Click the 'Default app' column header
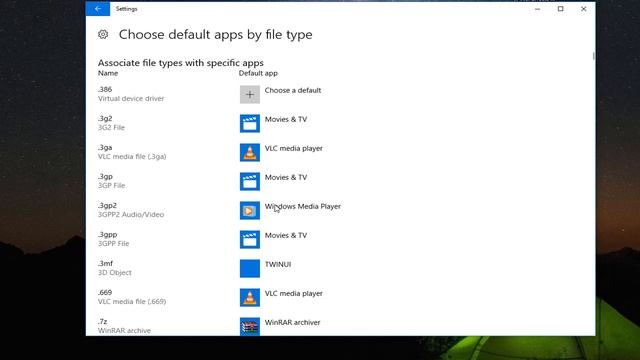This screenshot has width=640, height=360. click(x=258, y=73)
